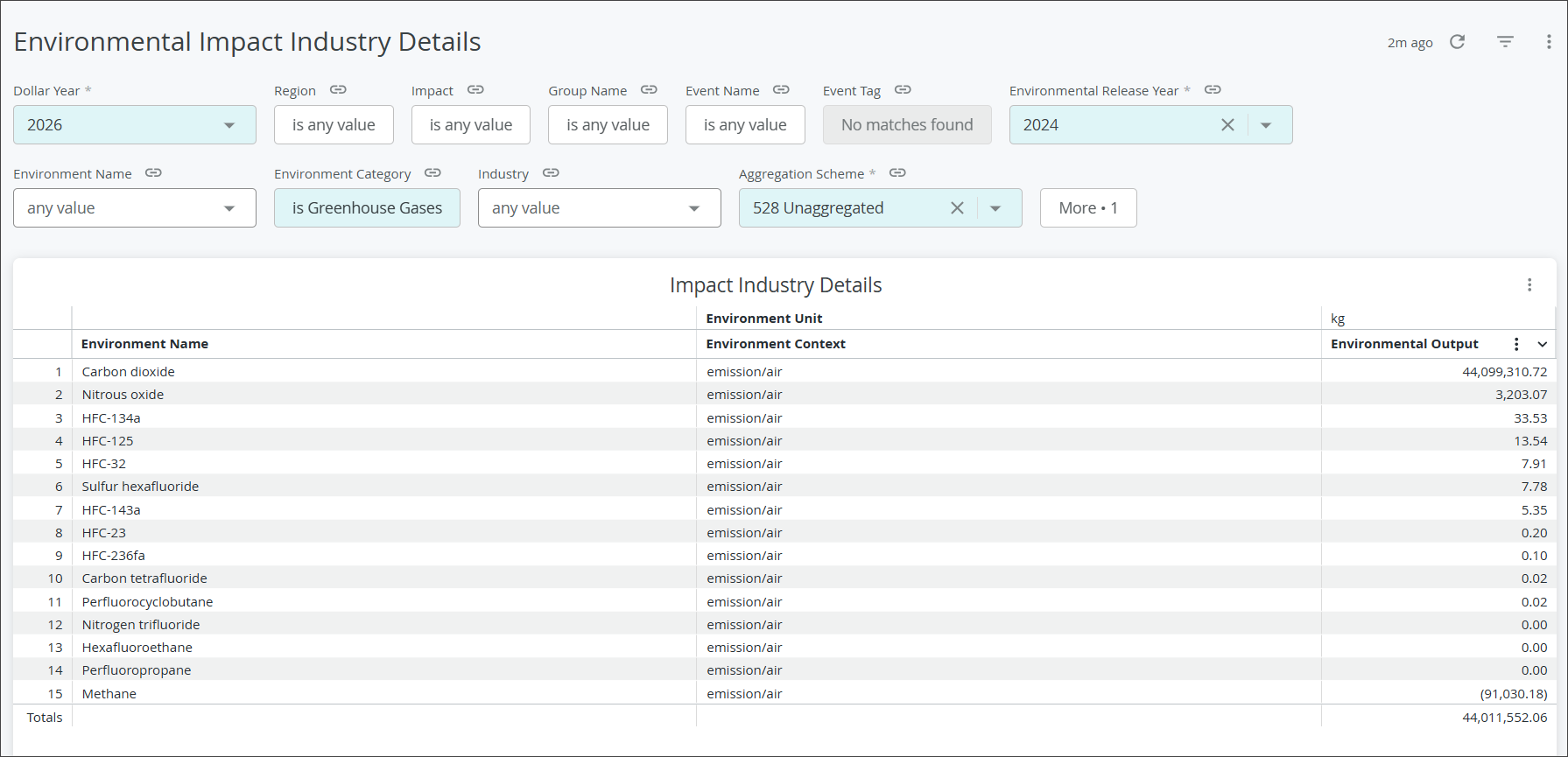The width and height of the screenshot is (1568, 757).
Task: Open the Impact Industry Details tile menu
Action: (1529, 285)
